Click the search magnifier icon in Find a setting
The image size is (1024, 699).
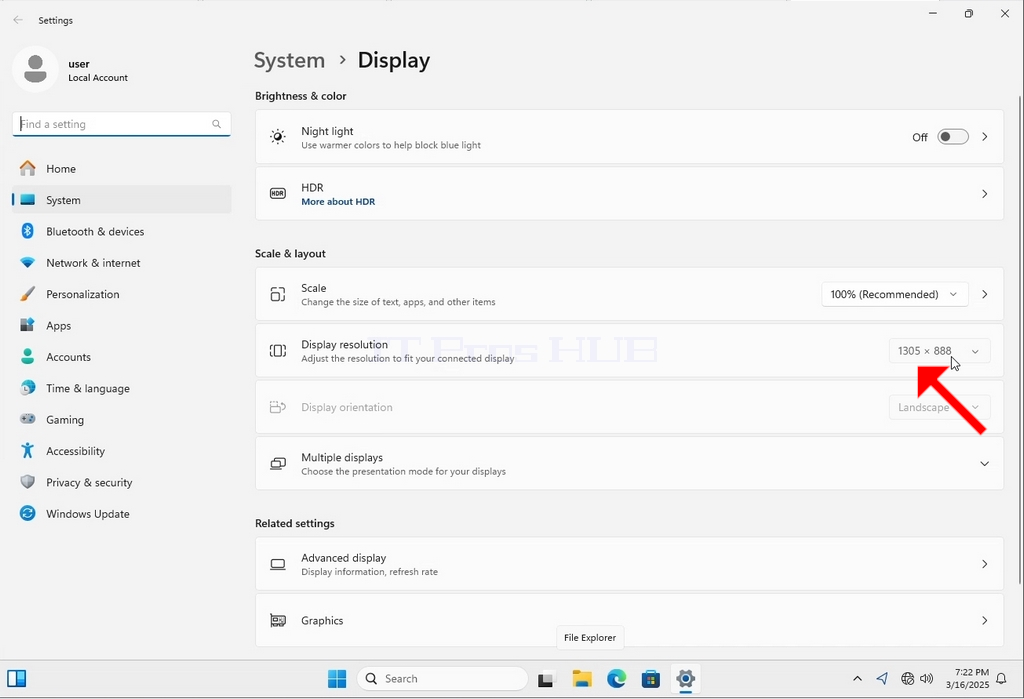216,124
